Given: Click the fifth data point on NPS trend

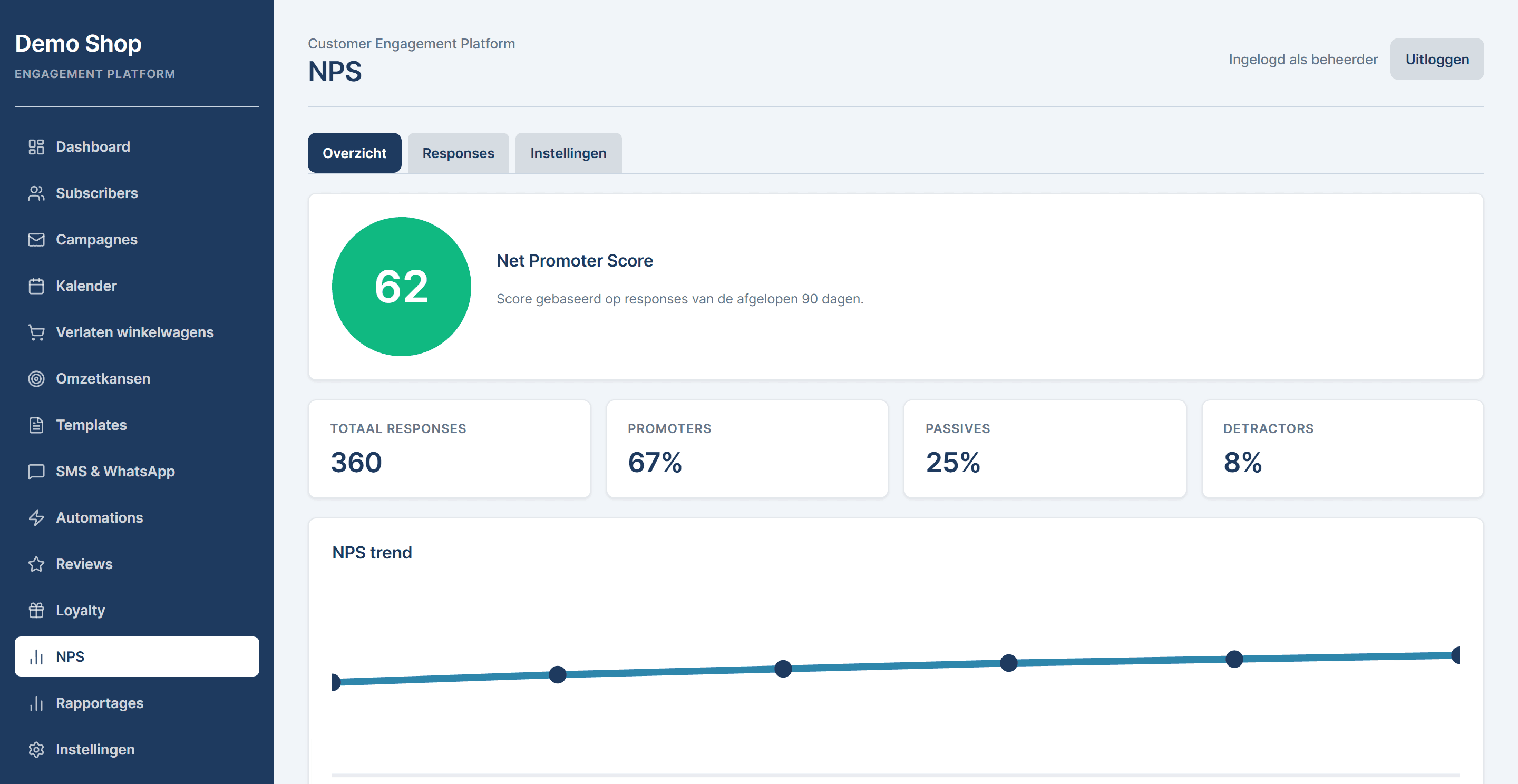Looking at the screenshot, I should 1234,659.
